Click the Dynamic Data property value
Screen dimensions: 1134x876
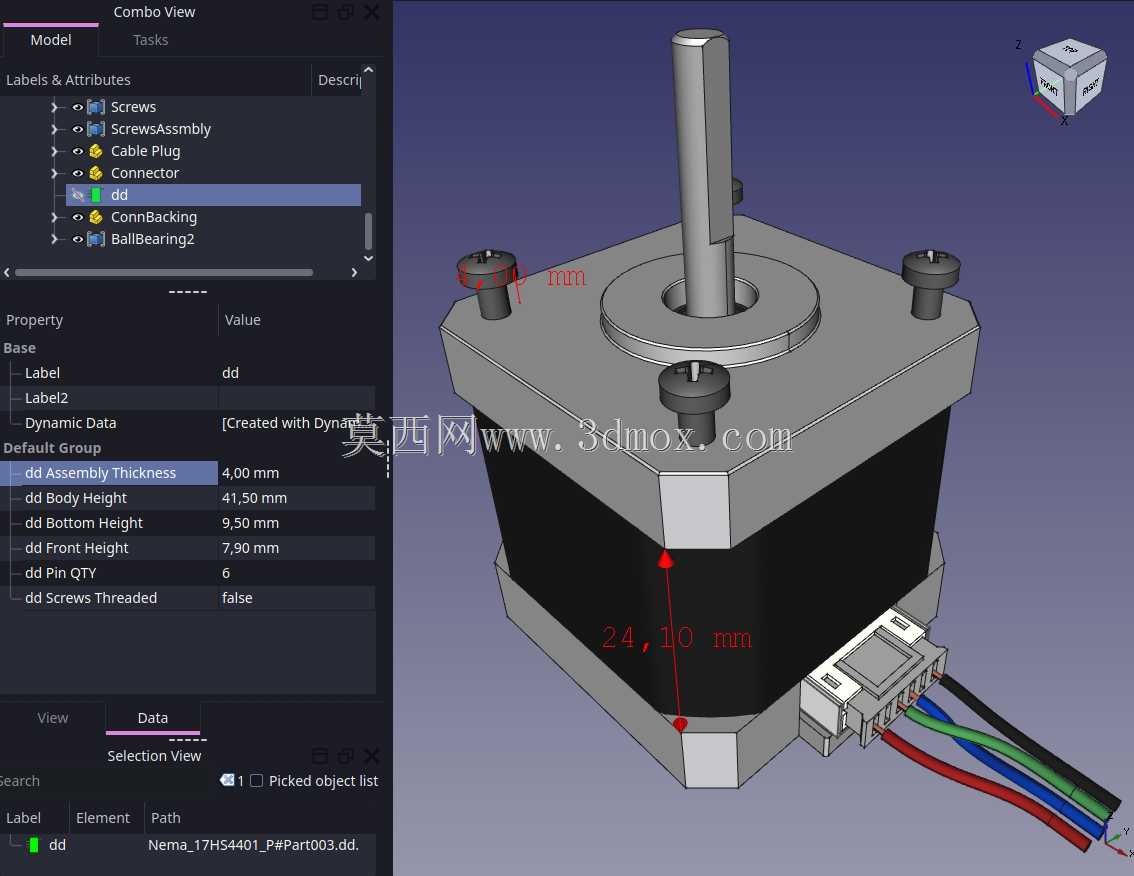pyautogui.click(x=297, y=422)
